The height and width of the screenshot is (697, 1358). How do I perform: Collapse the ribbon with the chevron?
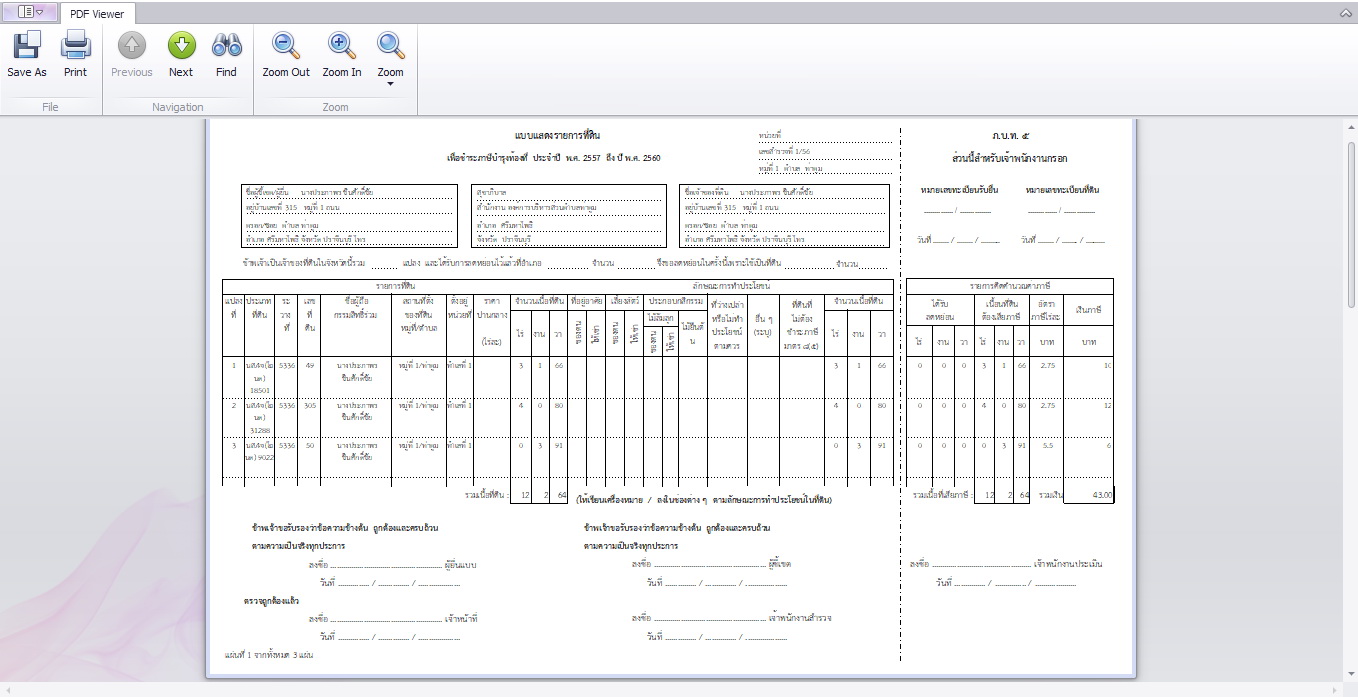(1346, 13)
